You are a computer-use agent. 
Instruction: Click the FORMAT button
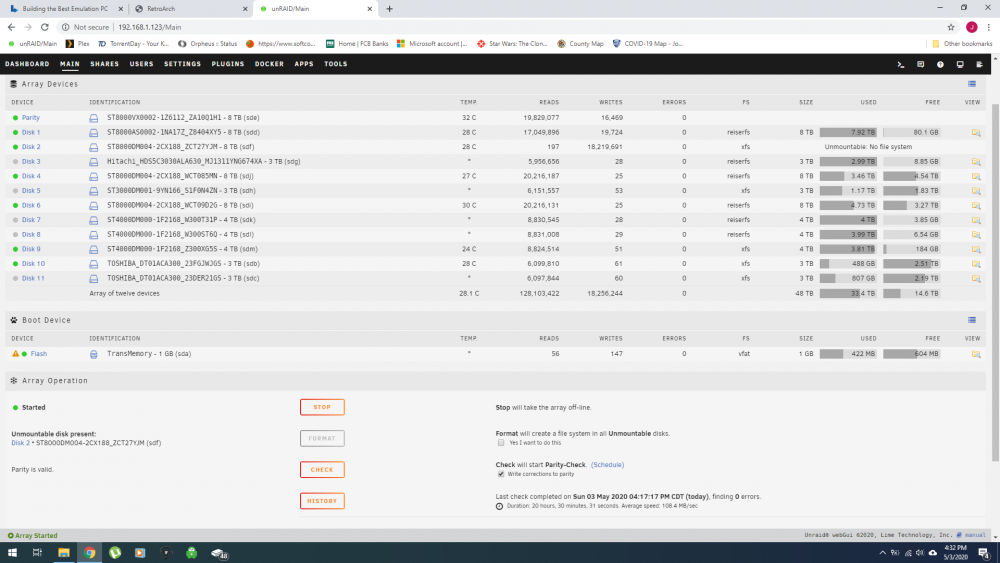322,438
